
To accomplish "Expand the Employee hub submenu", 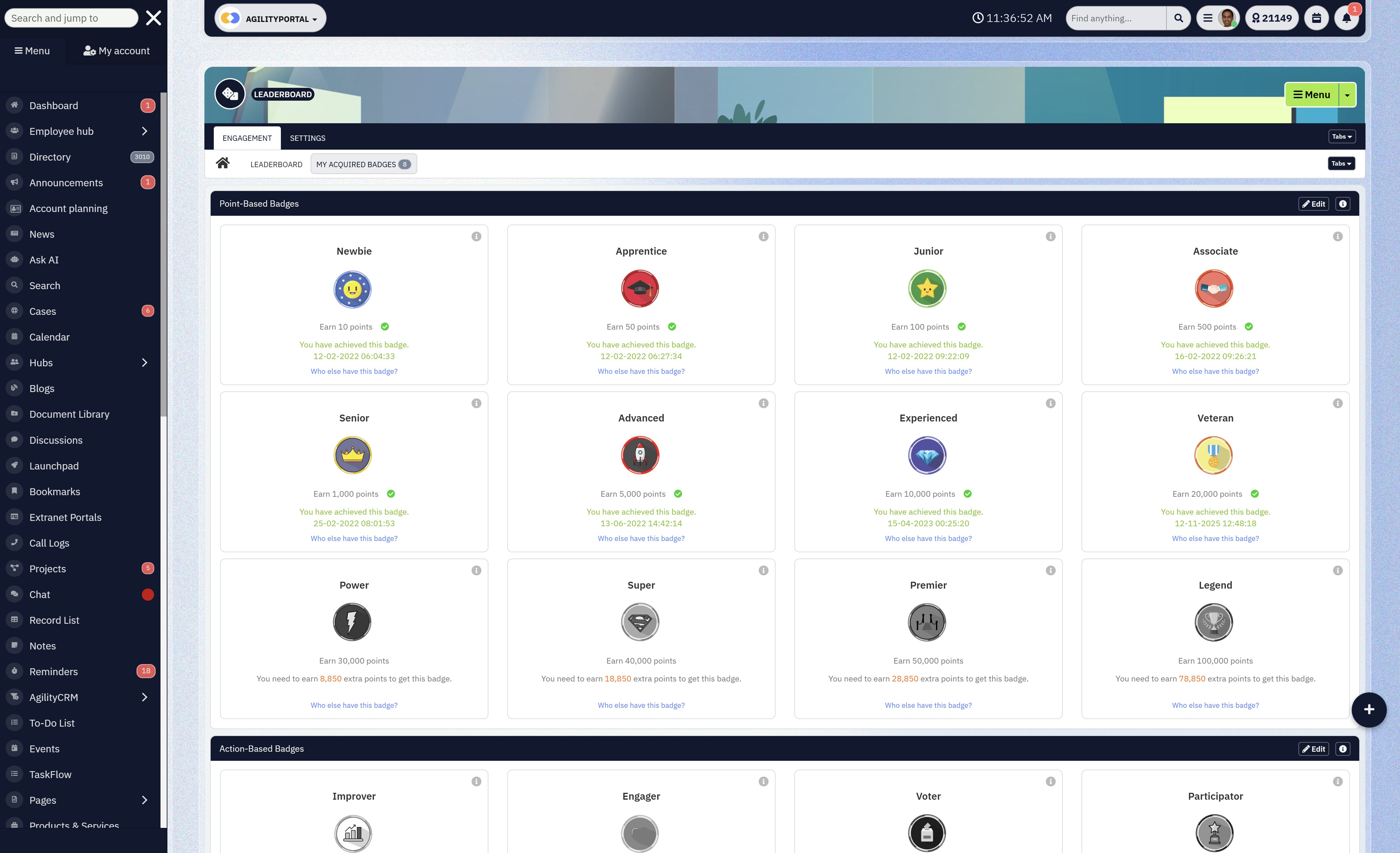I will [x=144, y=131].
